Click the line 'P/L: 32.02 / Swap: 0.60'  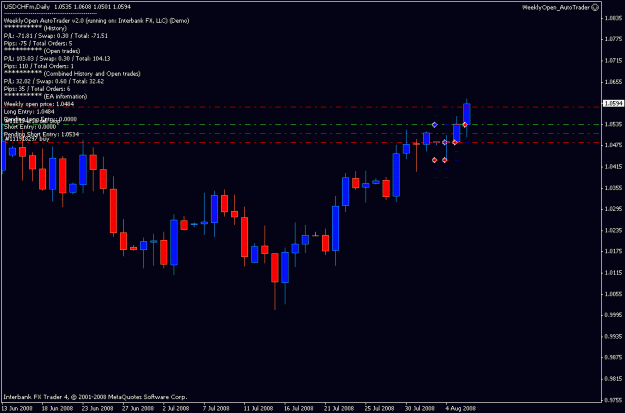point(53,81)
